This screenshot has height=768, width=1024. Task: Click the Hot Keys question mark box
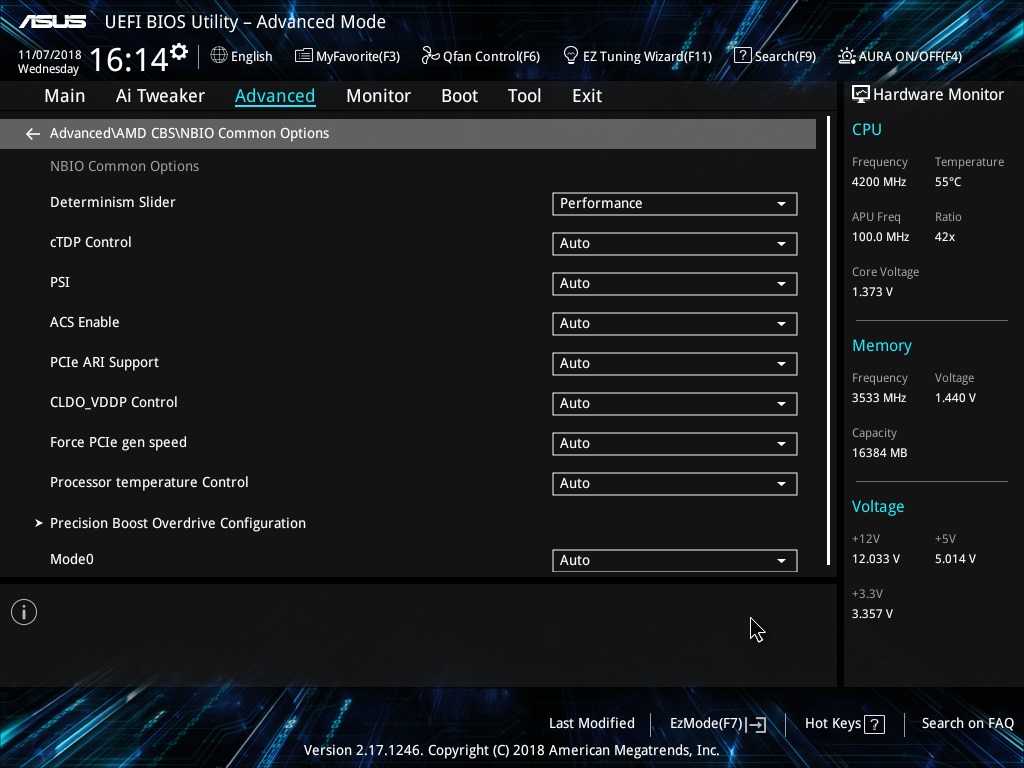[874, 724]
